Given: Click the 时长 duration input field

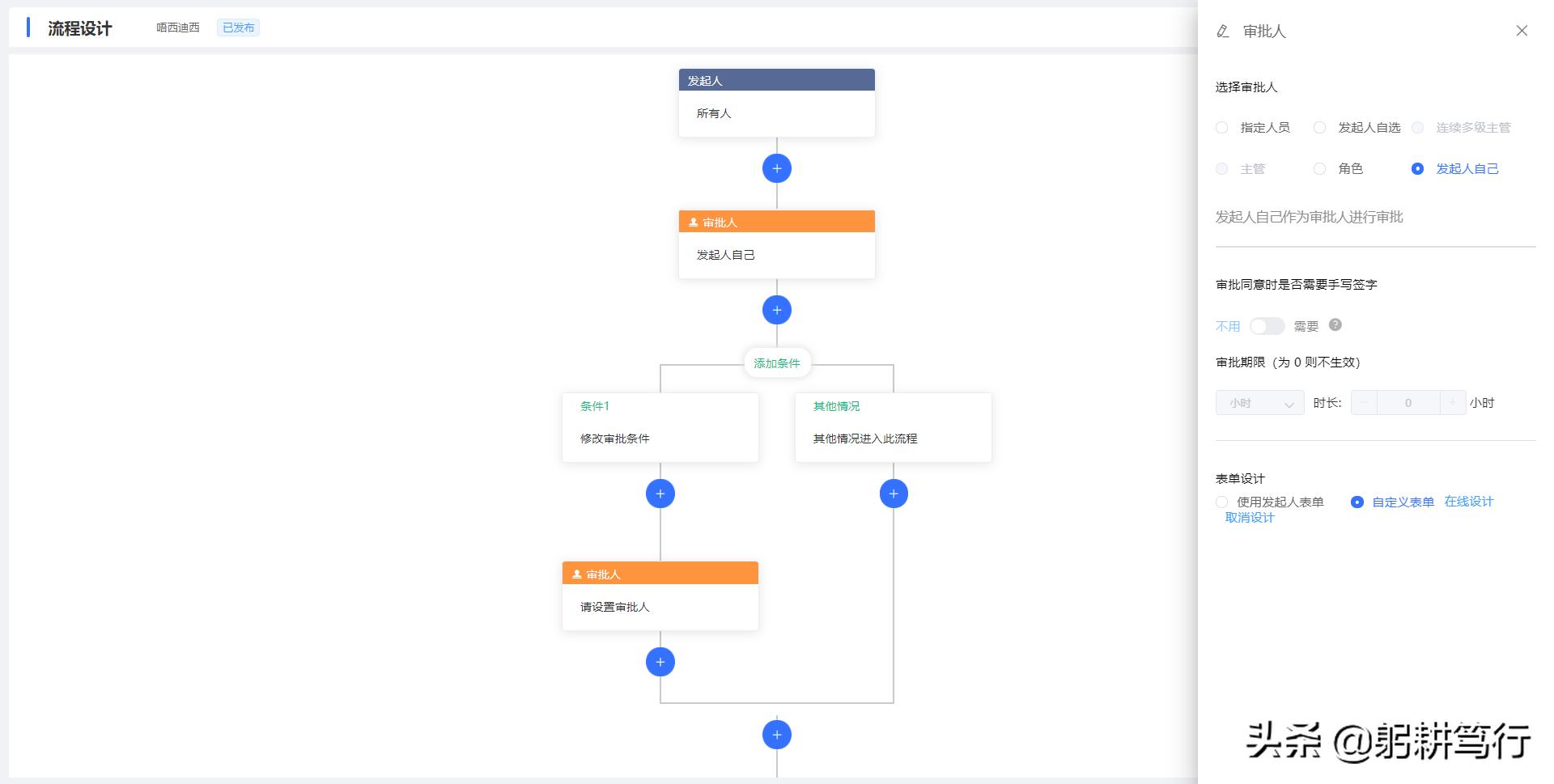Looking at the screenshot, I should (1408, 403).
